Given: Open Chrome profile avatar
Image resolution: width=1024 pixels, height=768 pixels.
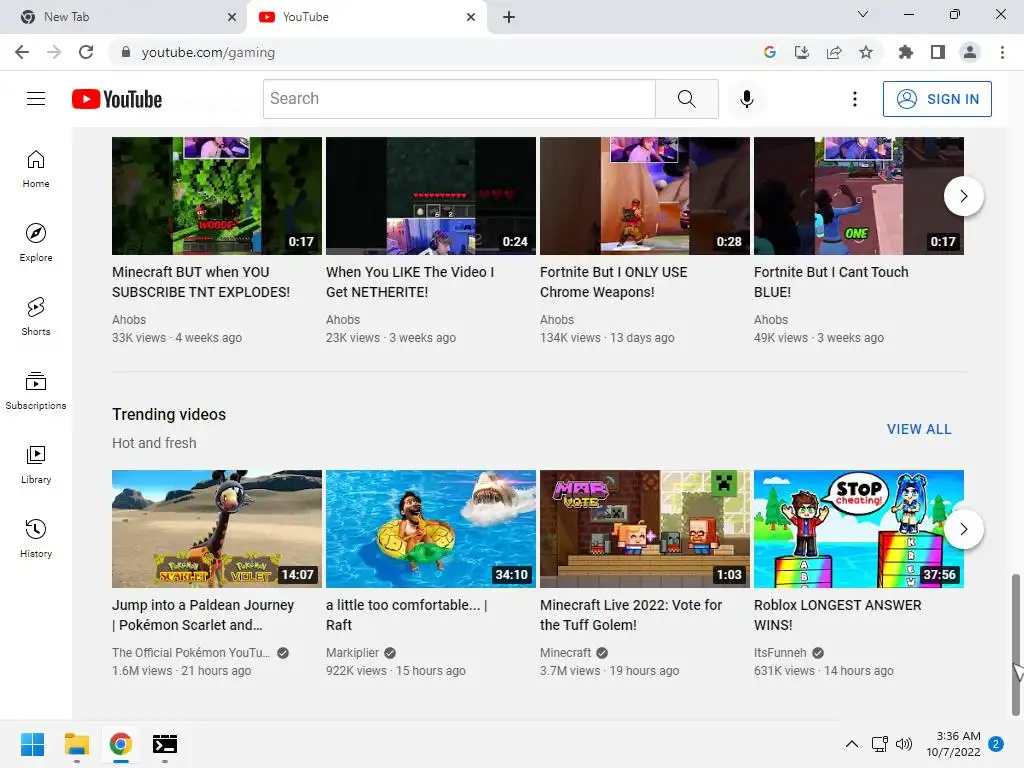Looking at the screenshot, I should (x=970, y=52).
